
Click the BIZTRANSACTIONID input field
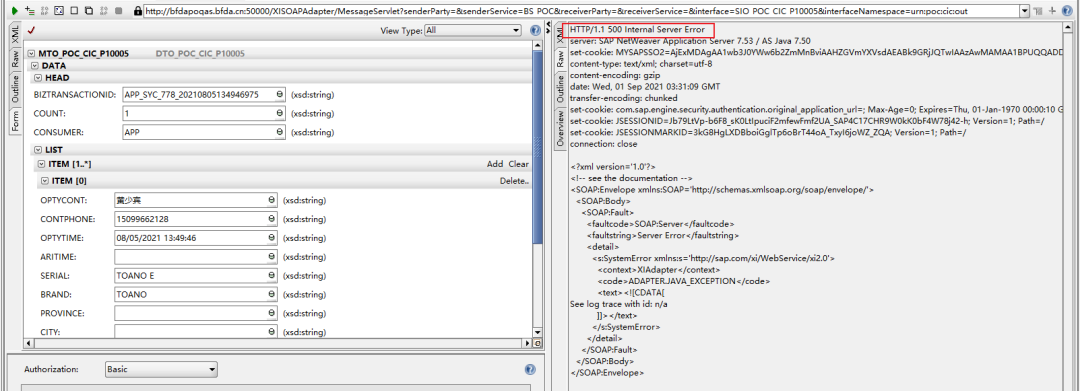click(204, 94)
